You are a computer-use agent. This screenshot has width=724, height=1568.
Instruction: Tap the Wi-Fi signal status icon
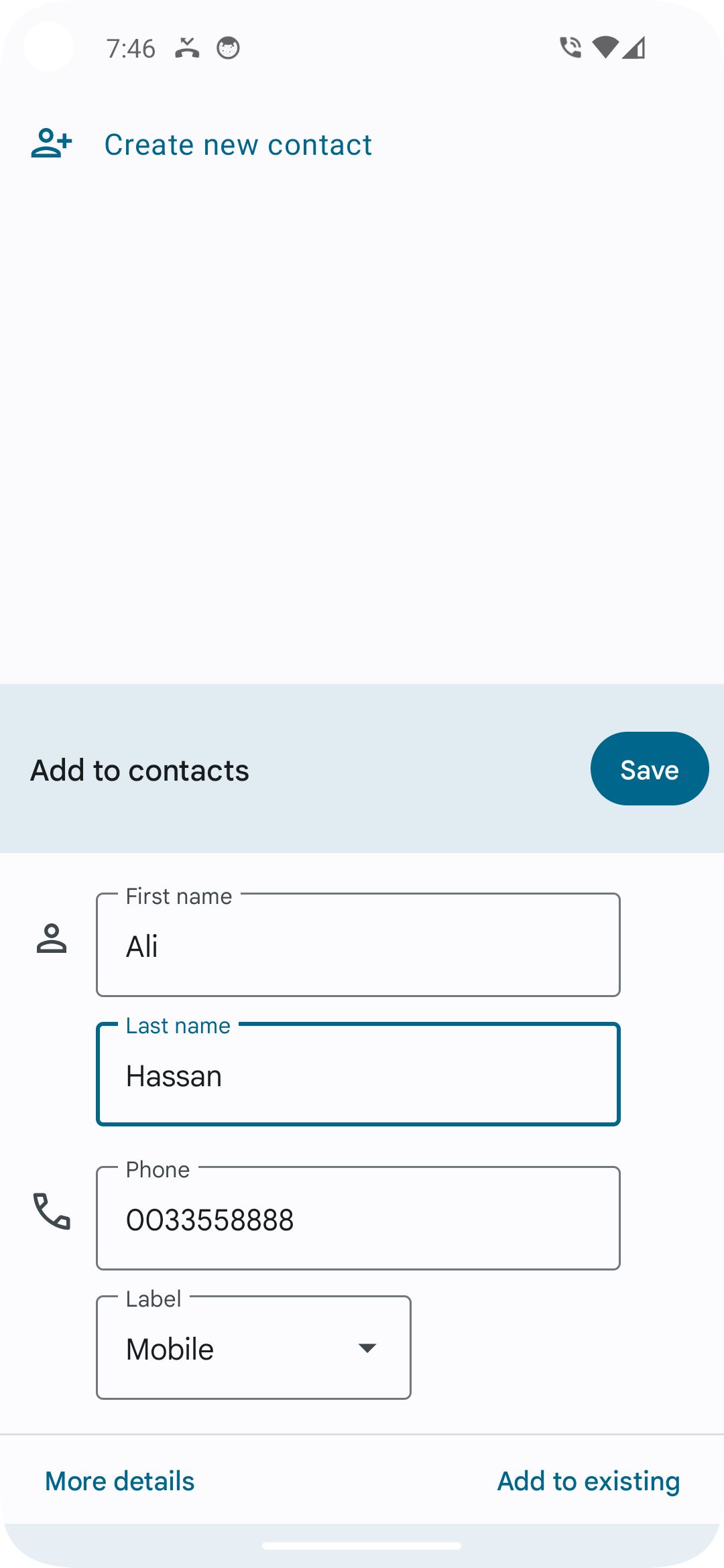(605, 48)
